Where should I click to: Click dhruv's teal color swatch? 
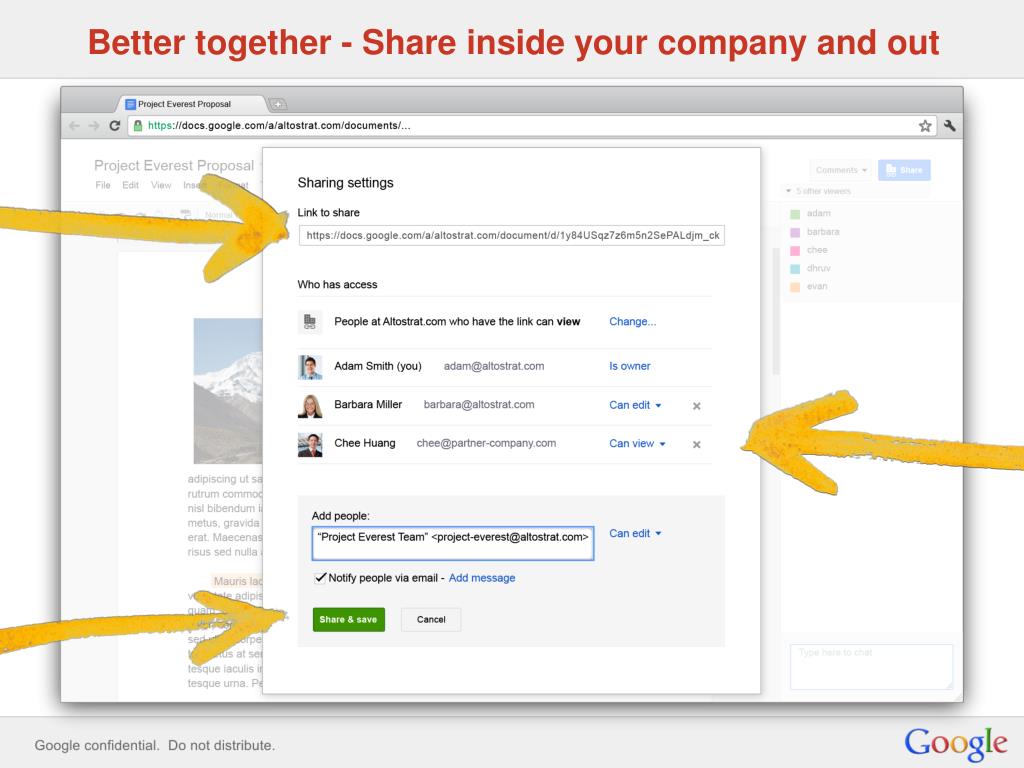[x=795, y=268]
